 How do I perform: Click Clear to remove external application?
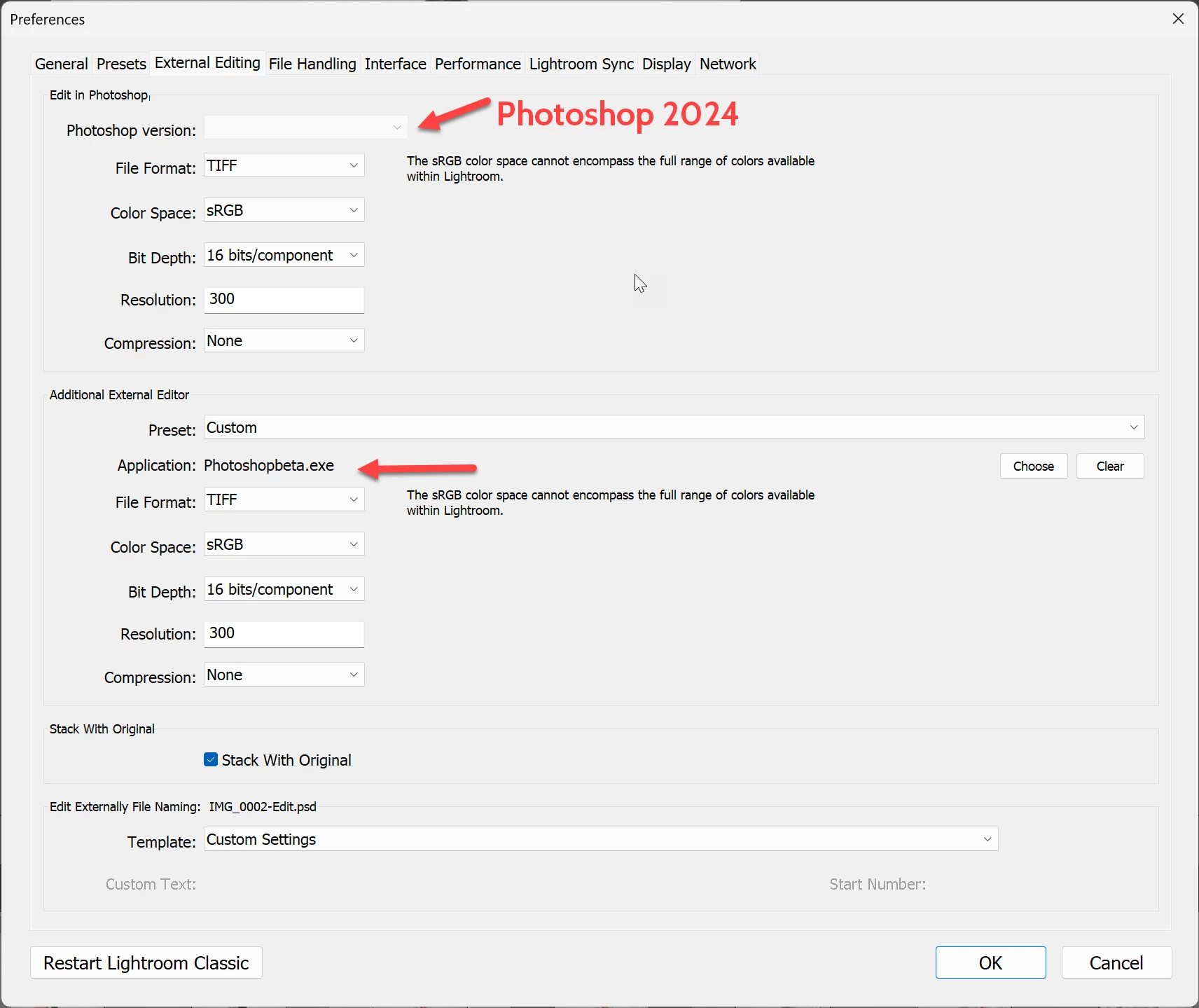click(1110, 467)
